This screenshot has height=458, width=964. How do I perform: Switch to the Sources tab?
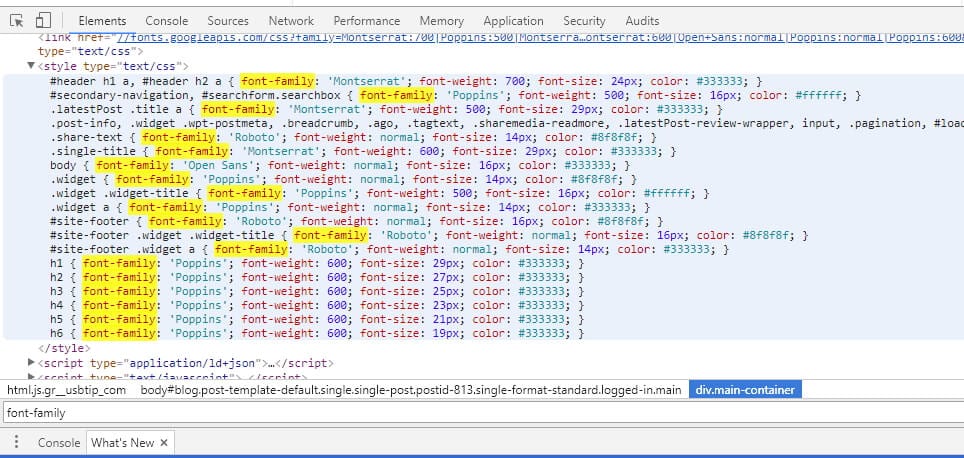(227, 21)
